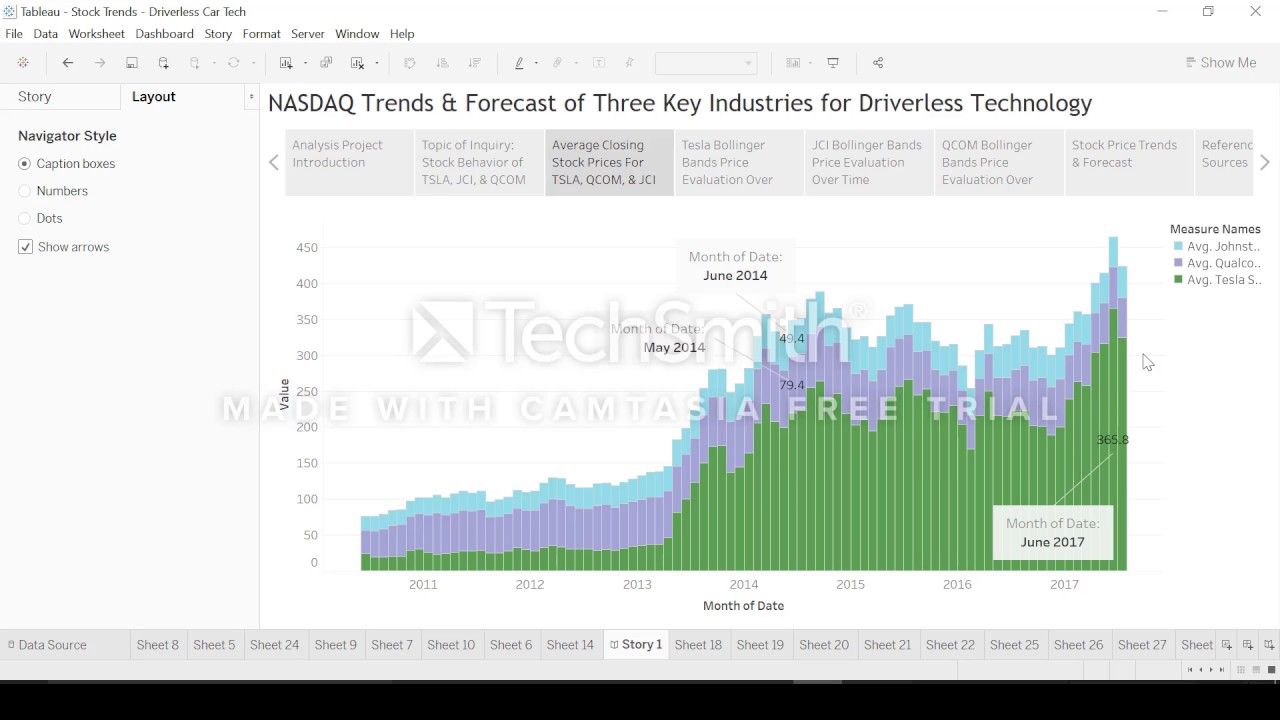Open the Server menu
The height and width of the screenshot is (720, 1280).
click(x=308, y=34)
